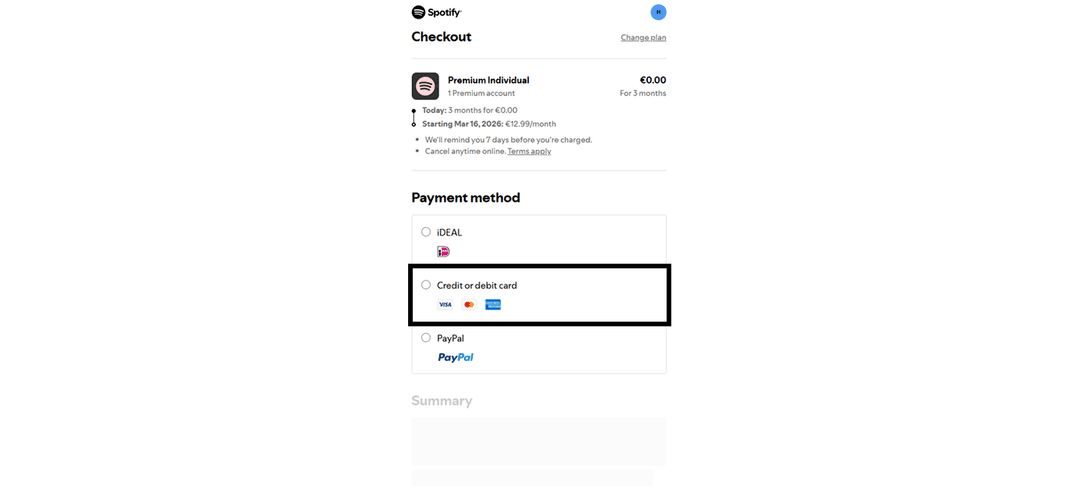Open the Terms apply link
1080x488 pixels.
tap(529, 151)
